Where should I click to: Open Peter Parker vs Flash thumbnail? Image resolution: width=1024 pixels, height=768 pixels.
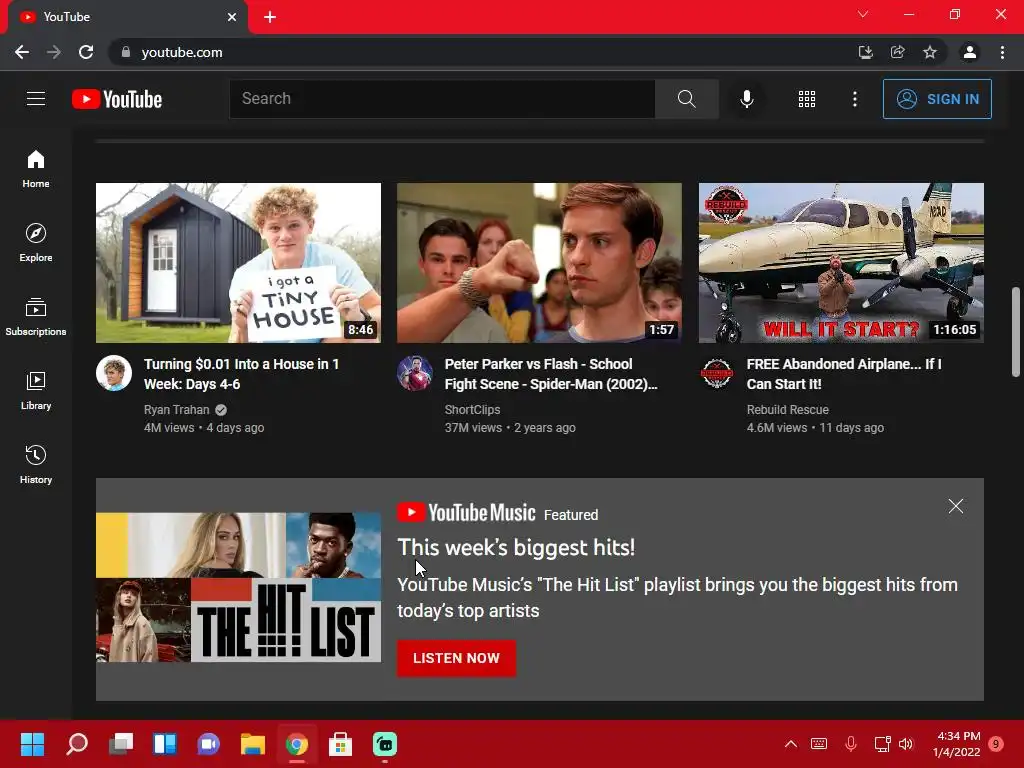[539, 263]
